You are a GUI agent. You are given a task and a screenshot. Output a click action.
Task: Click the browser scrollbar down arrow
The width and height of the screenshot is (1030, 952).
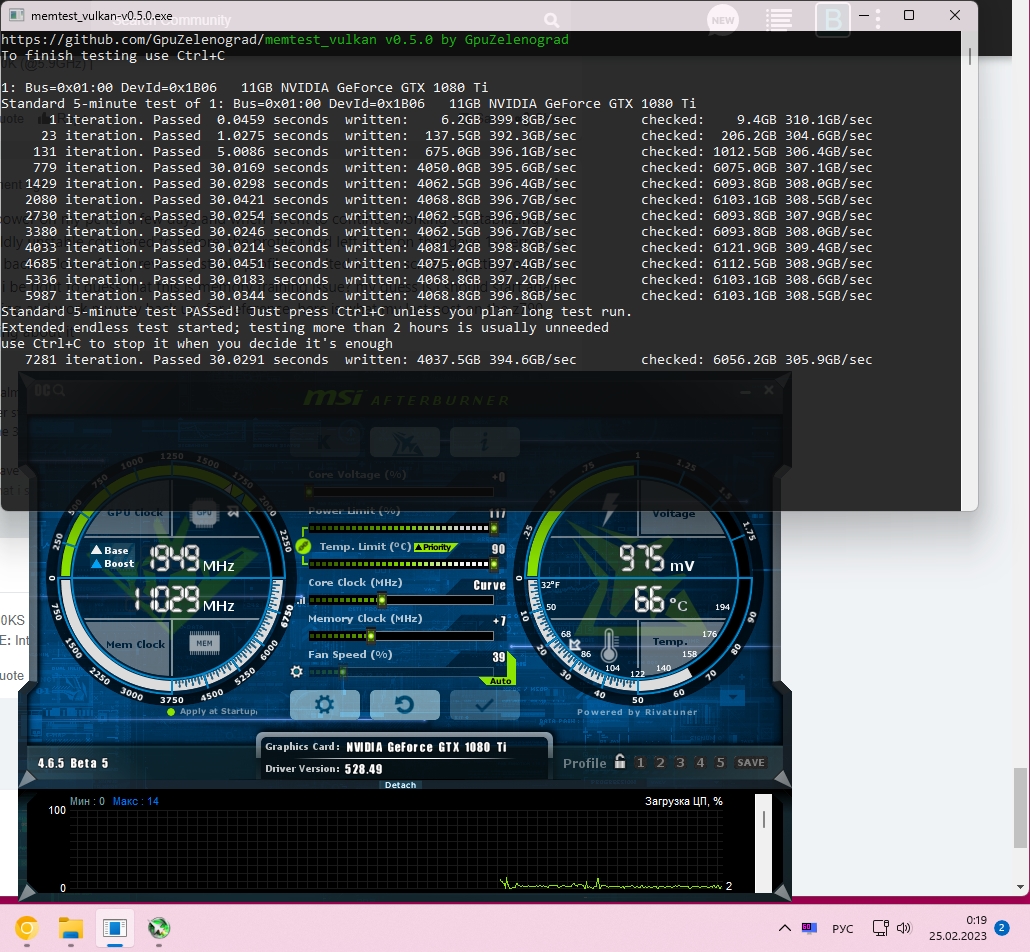pos(1020,886)
